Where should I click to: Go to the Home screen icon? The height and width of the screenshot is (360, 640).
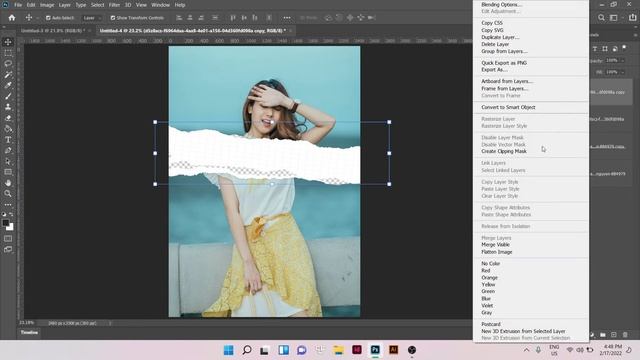12,18
